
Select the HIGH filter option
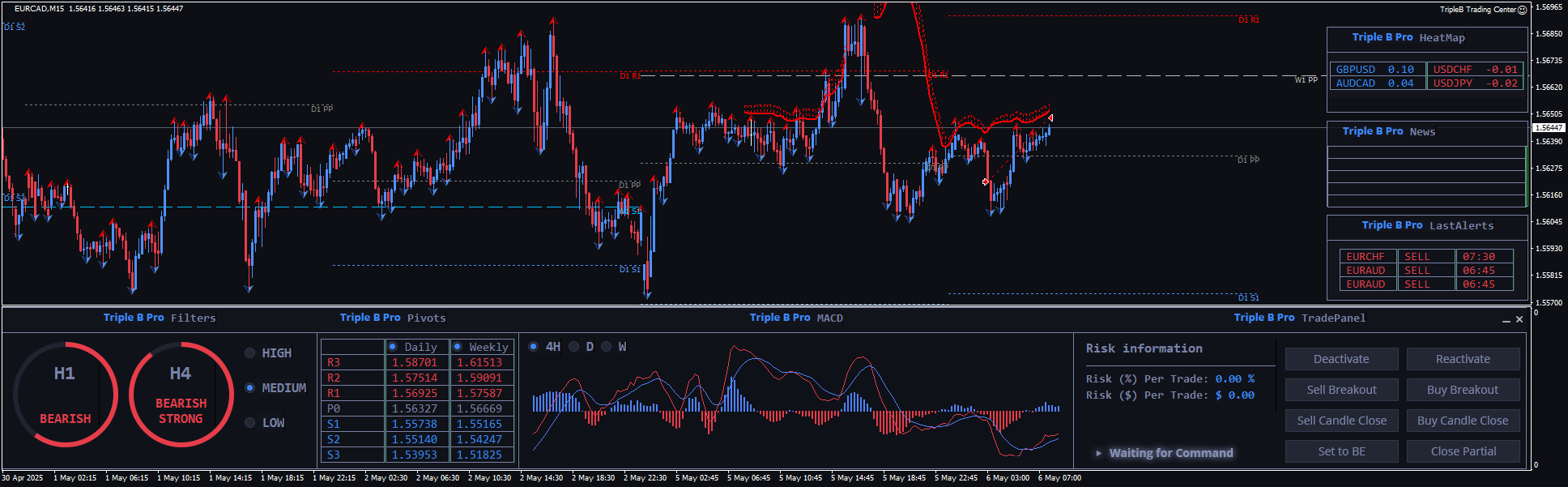[x=250, y=353]
